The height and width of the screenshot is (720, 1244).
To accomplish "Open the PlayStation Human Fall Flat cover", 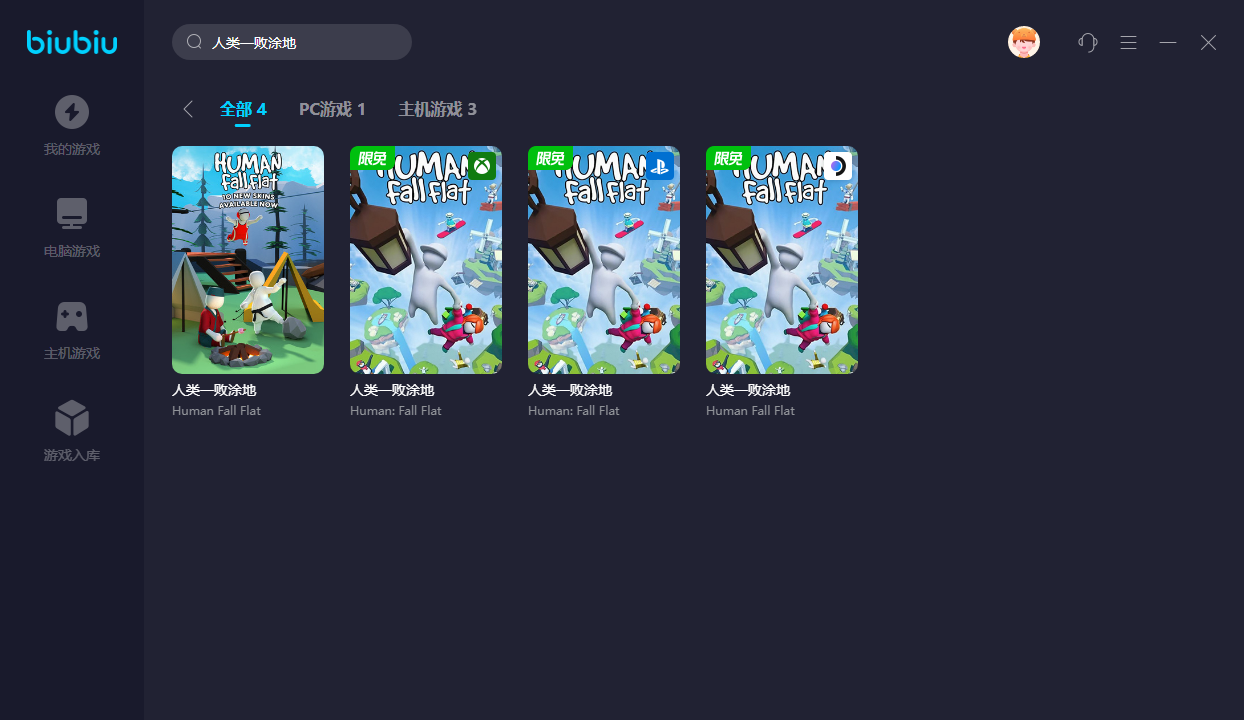I will coord(604,260).
